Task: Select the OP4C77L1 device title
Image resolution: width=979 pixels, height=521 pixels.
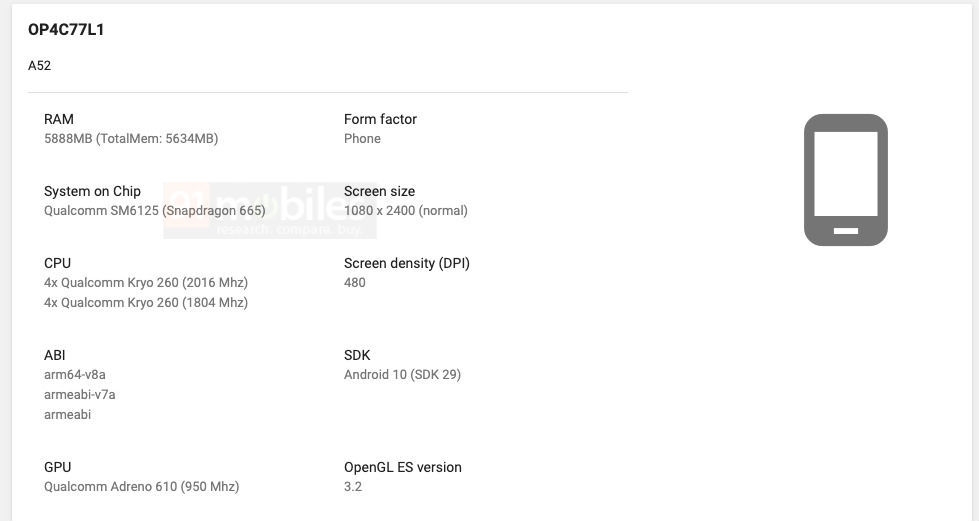Action: [x=66, y=30]
